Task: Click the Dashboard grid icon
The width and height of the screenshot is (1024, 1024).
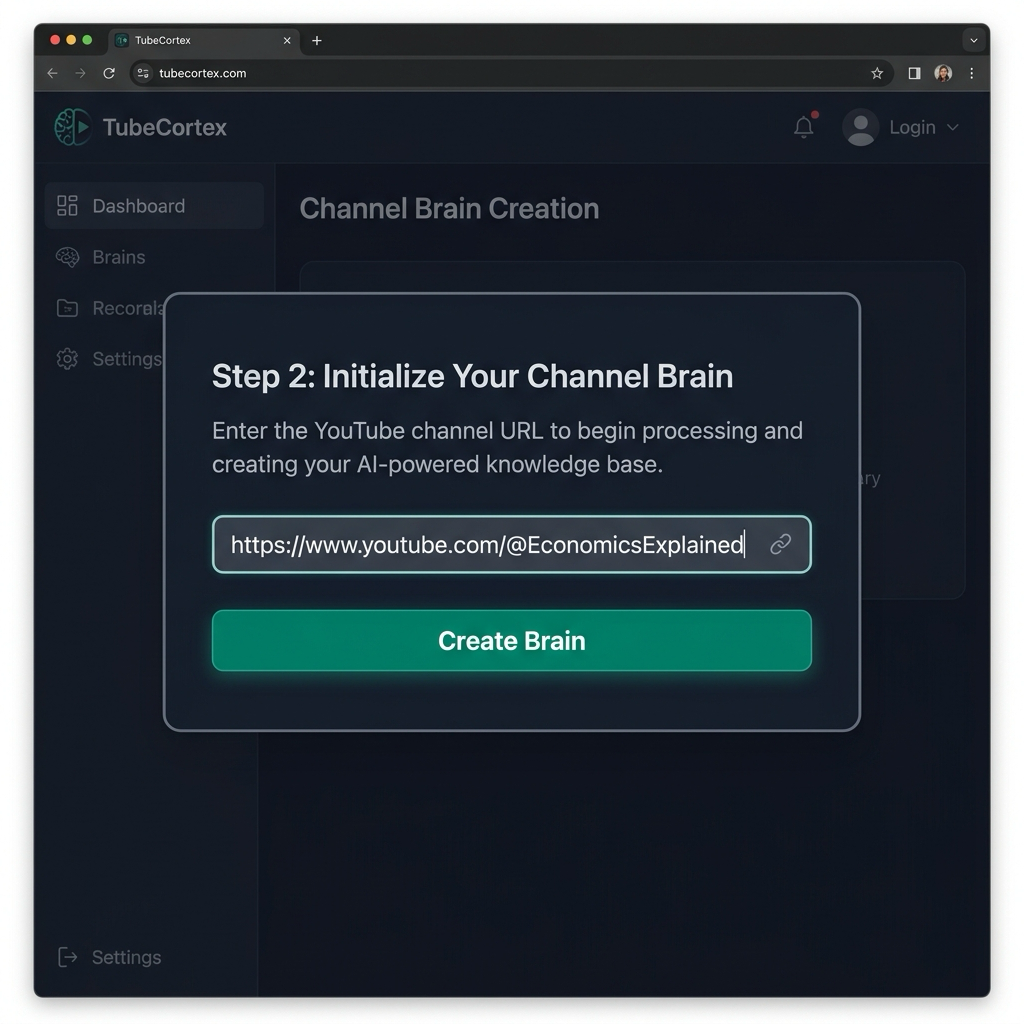Action: (67, 206)
